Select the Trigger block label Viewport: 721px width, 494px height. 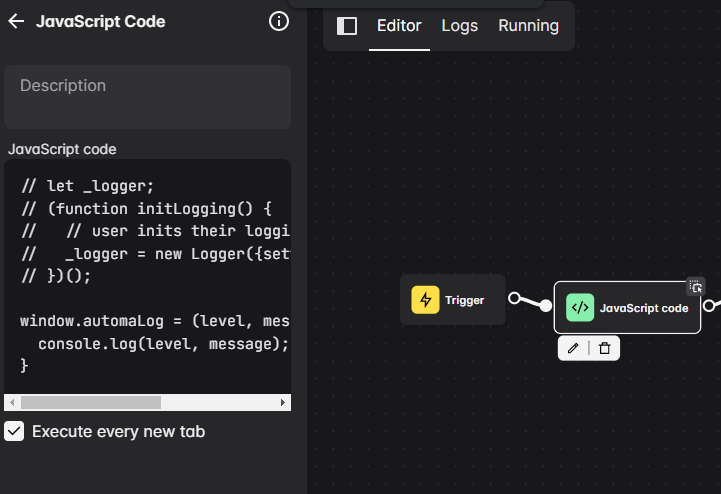point(464,300)
